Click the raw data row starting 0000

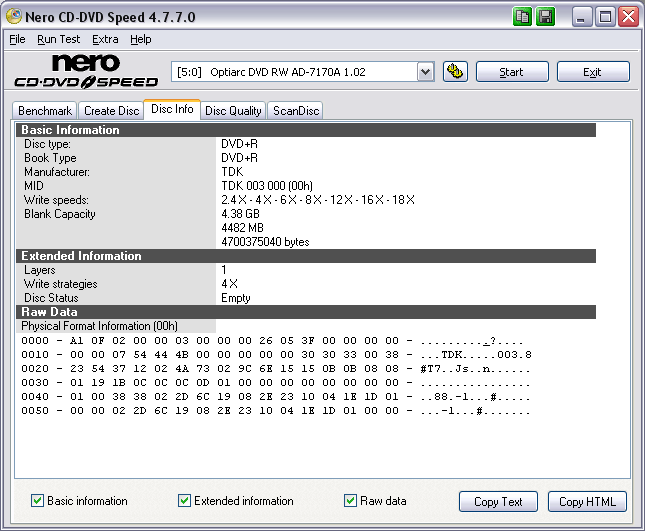pyautogui.click(x=272, y=341)
